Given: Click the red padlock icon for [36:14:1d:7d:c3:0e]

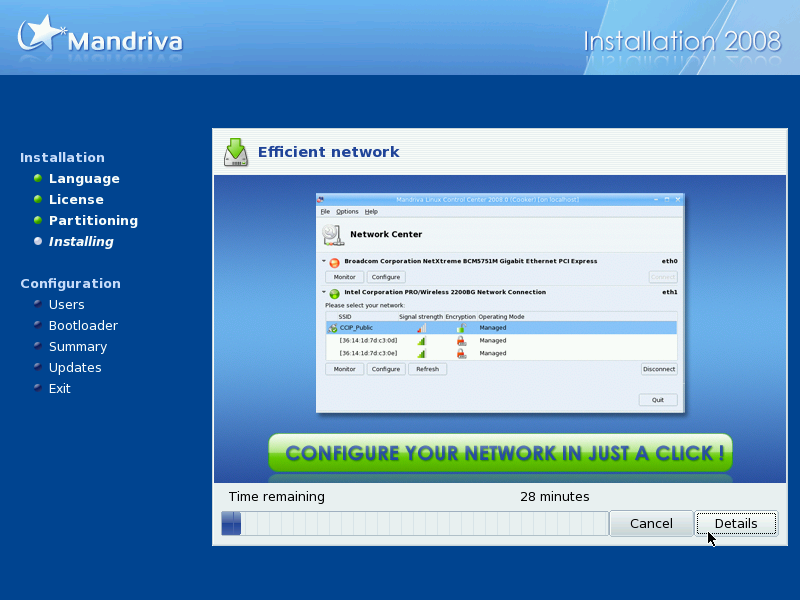Looking at the screenshot, I should 461,353.
